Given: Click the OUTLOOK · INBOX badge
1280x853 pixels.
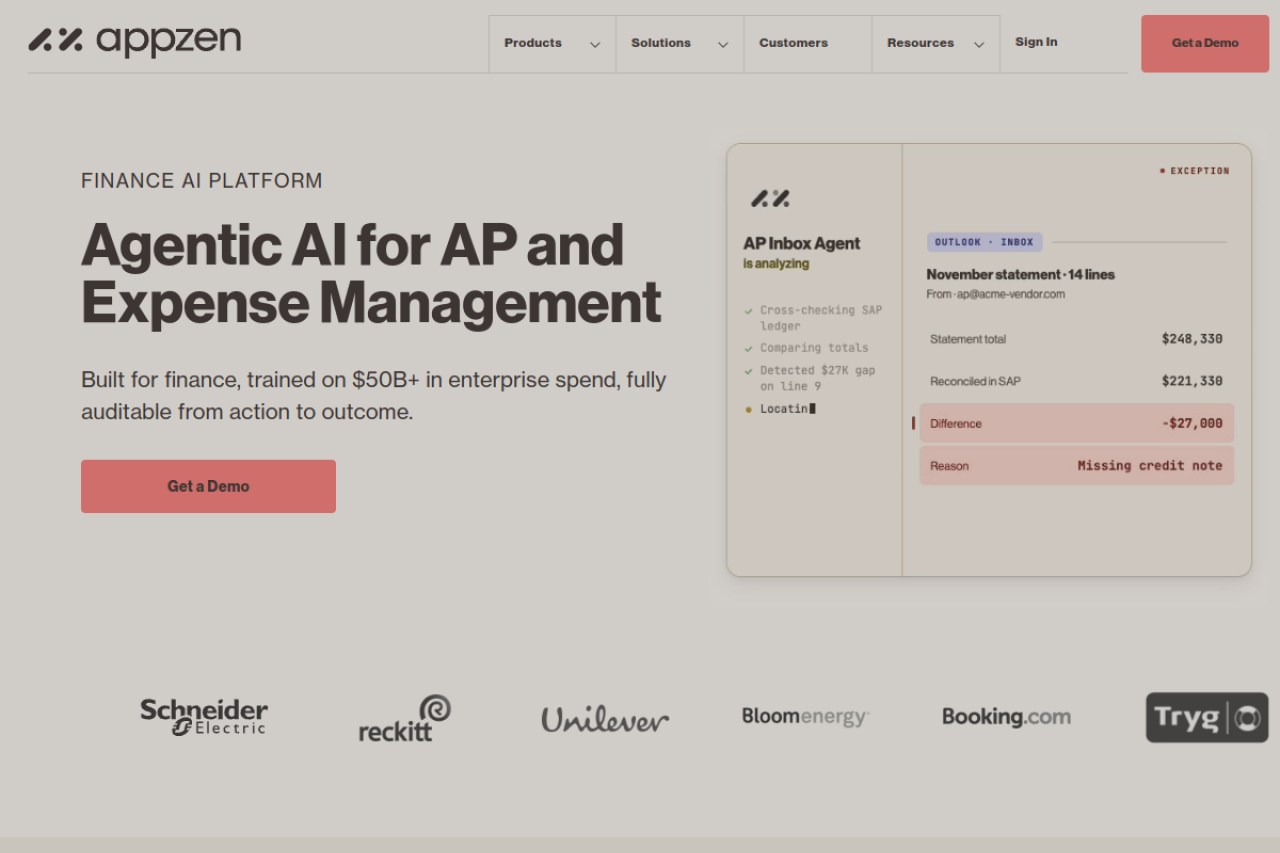Looking at the screenshot, I should (985, 242).
